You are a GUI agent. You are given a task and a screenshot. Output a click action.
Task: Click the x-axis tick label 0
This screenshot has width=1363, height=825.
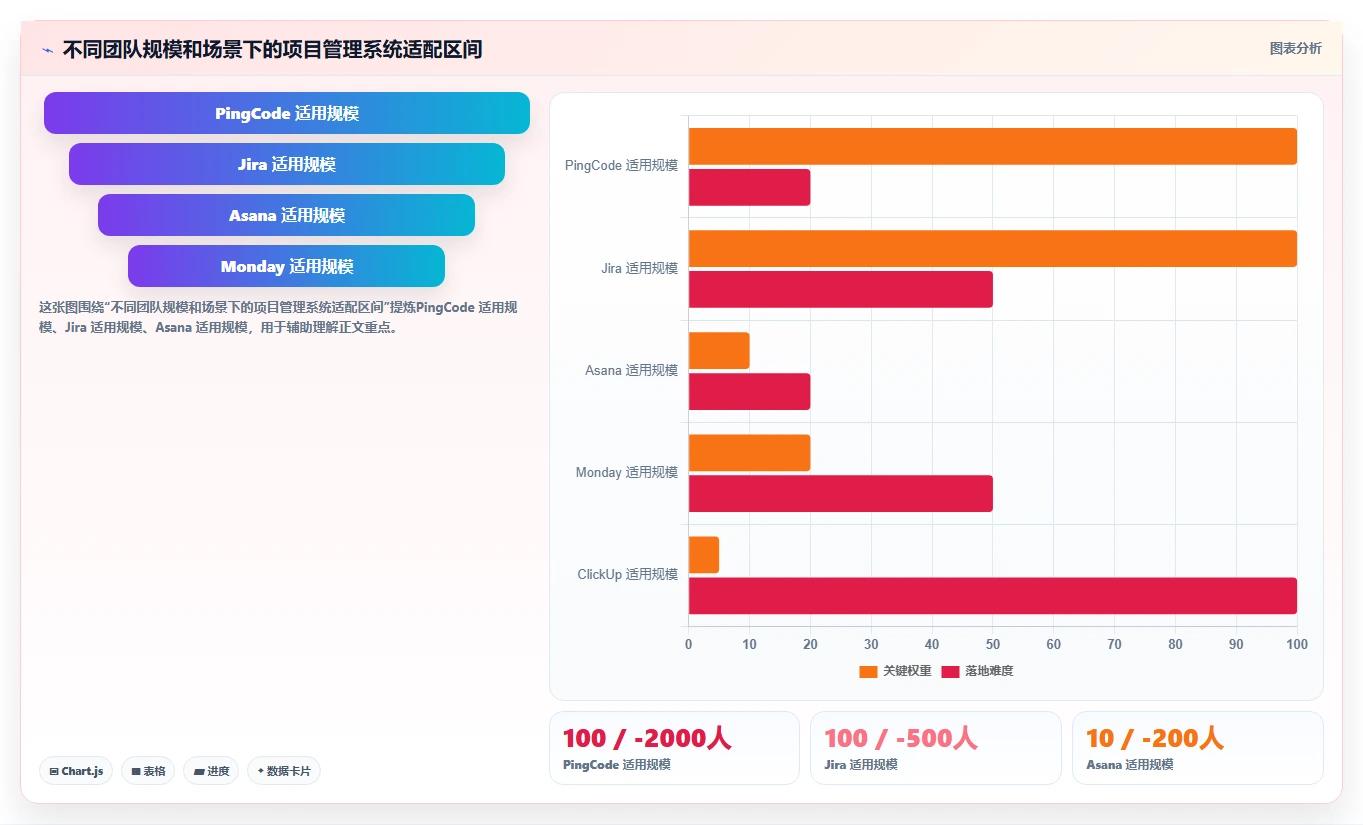[x=688, y=644]
